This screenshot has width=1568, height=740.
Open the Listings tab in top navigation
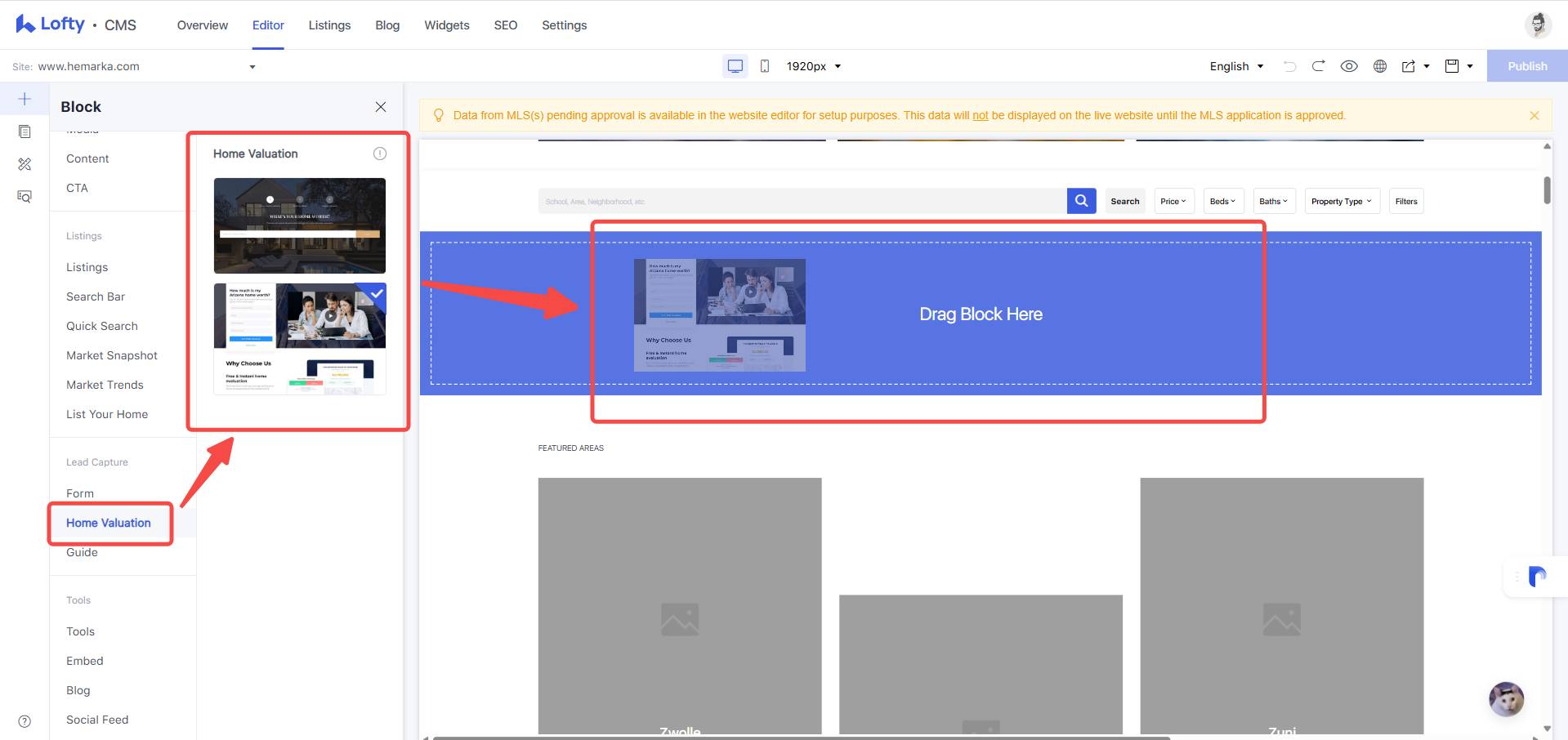point(329,25)
